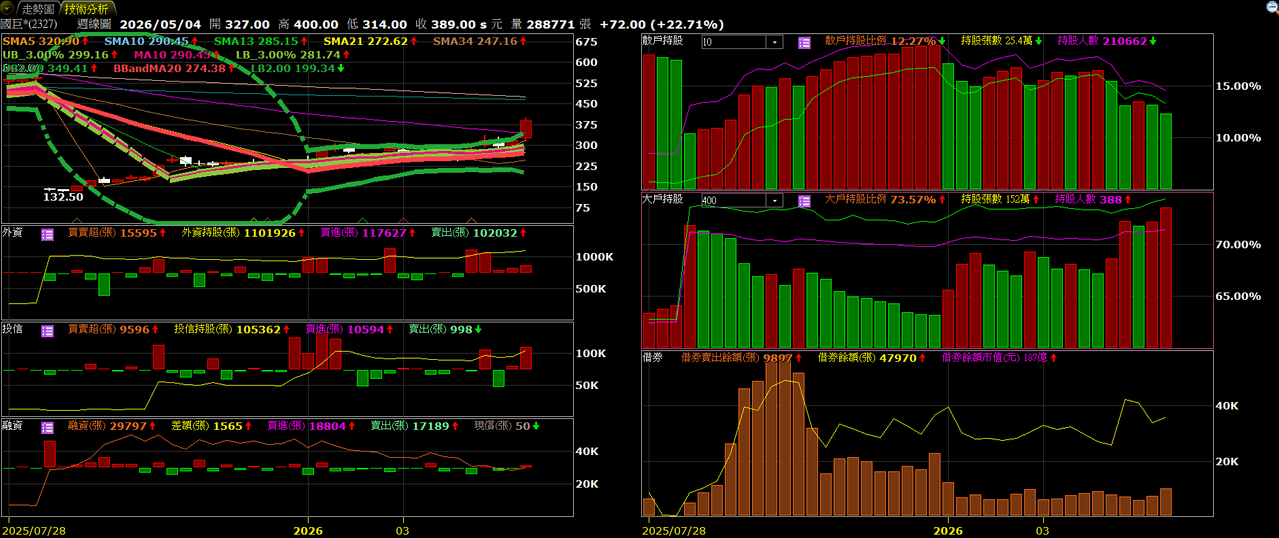The height and width of the screenshot is (538, 1279).
Task: Click the 借券 panel title
Action: tap(653, 357)
